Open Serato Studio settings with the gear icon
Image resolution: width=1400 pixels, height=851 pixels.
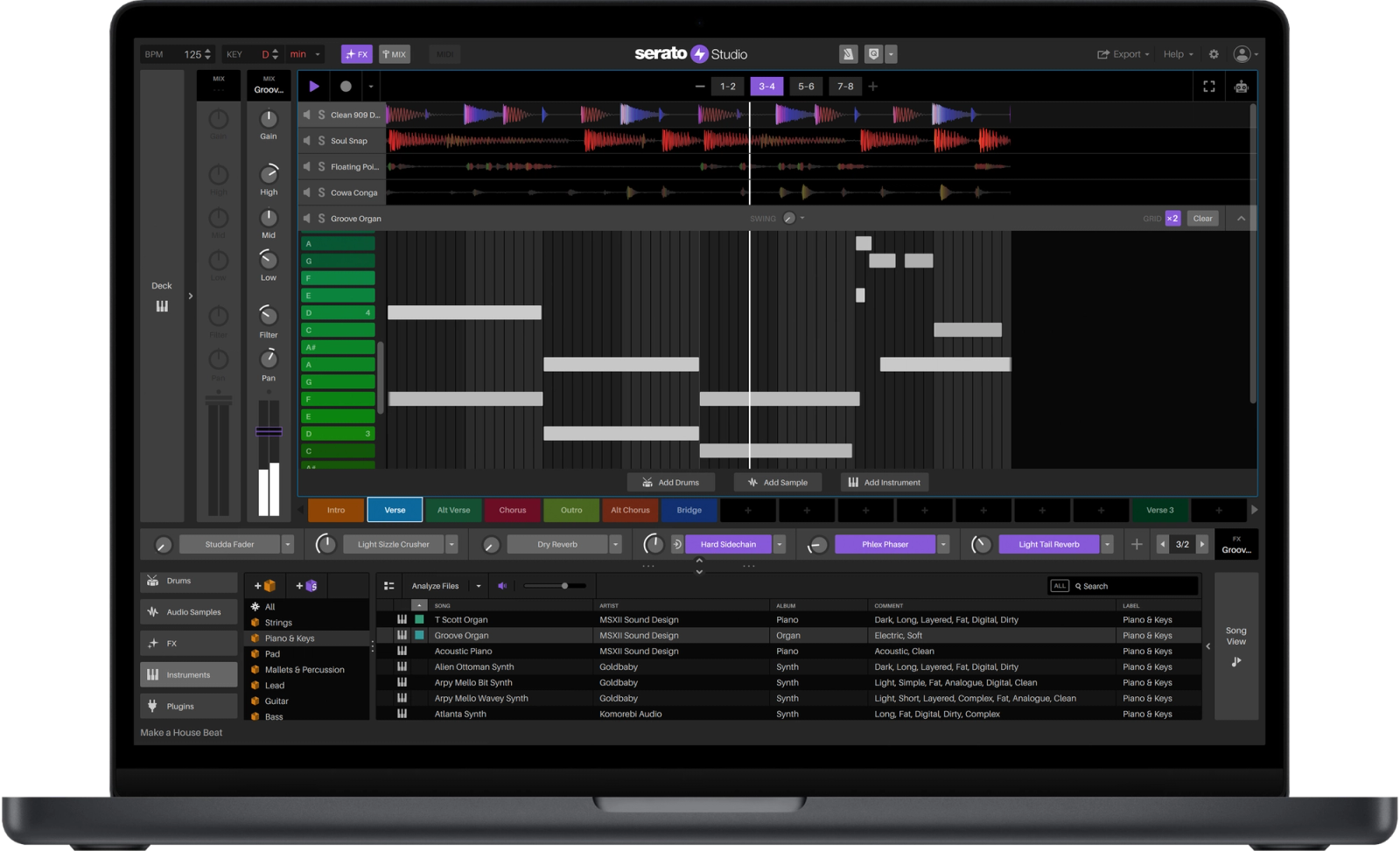pyautogui.click(x=1214, y=53)
